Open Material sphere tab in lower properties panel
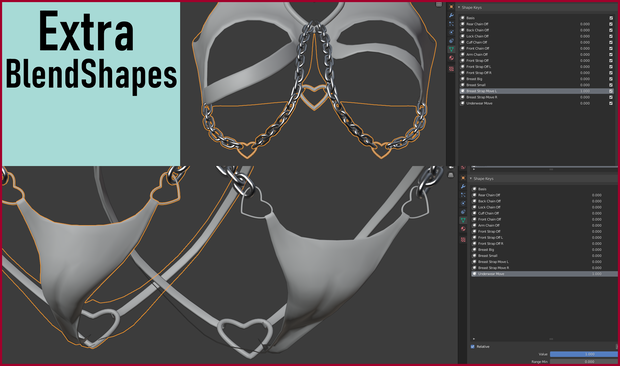620x366 pixels. point(463,229)
